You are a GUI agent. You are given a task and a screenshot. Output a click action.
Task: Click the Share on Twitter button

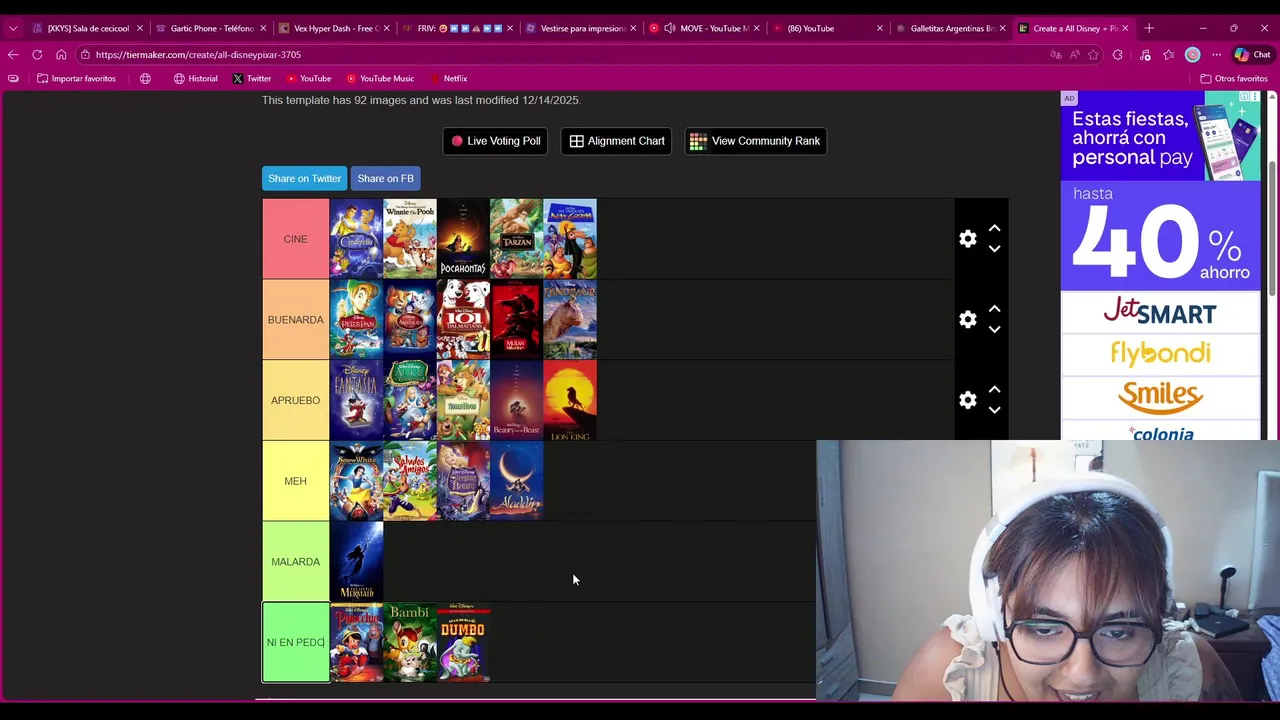pos(304,178)
